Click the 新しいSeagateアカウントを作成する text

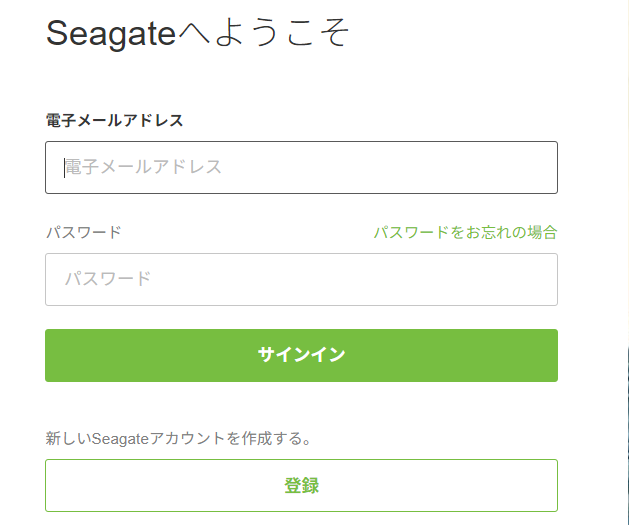pyautogui.click(x=179, y=438)
